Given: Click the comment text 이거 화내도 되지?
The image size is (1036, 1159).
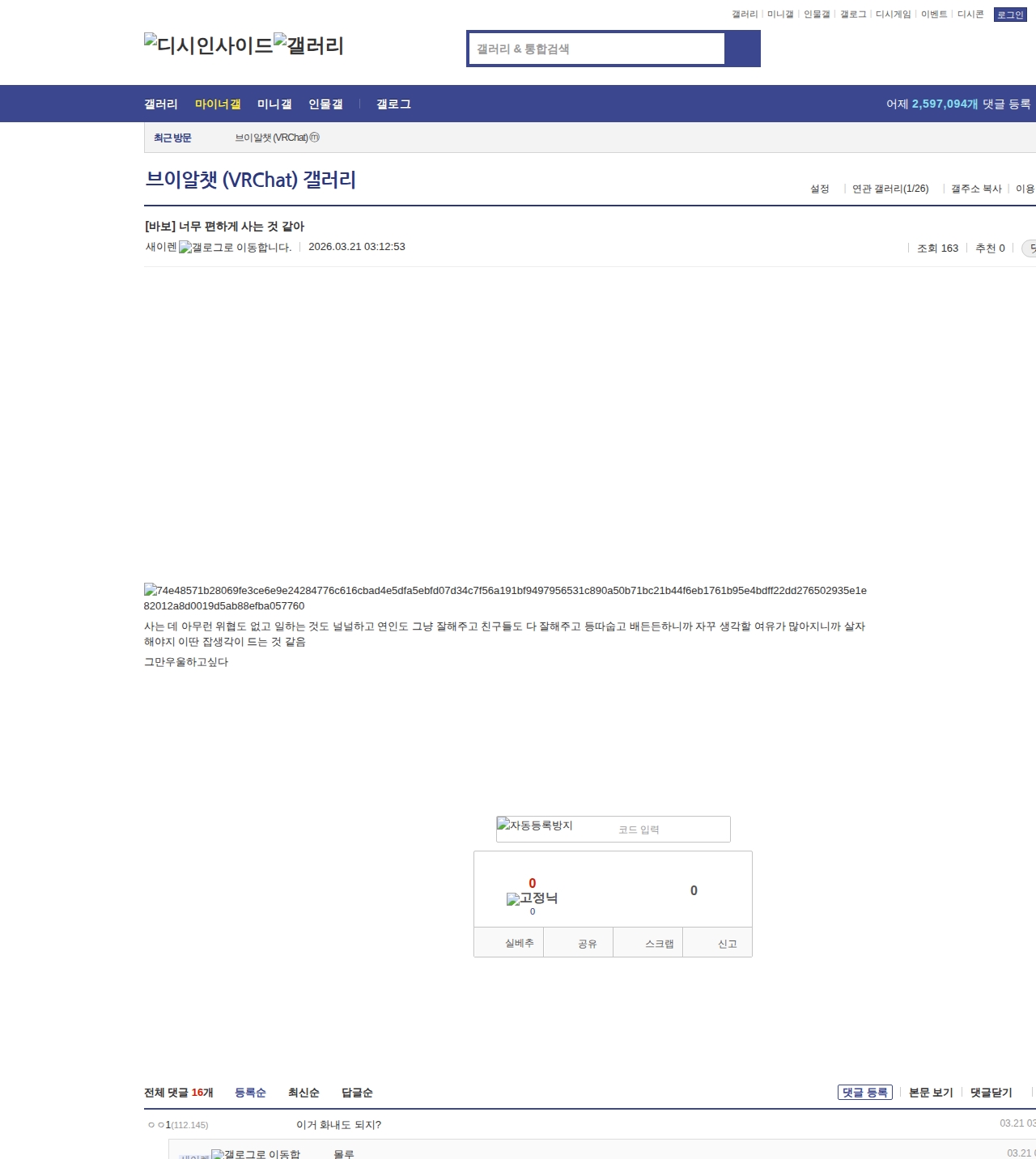Looking at the screenshot, I should pyautogui.click(x=338, y=1125).
